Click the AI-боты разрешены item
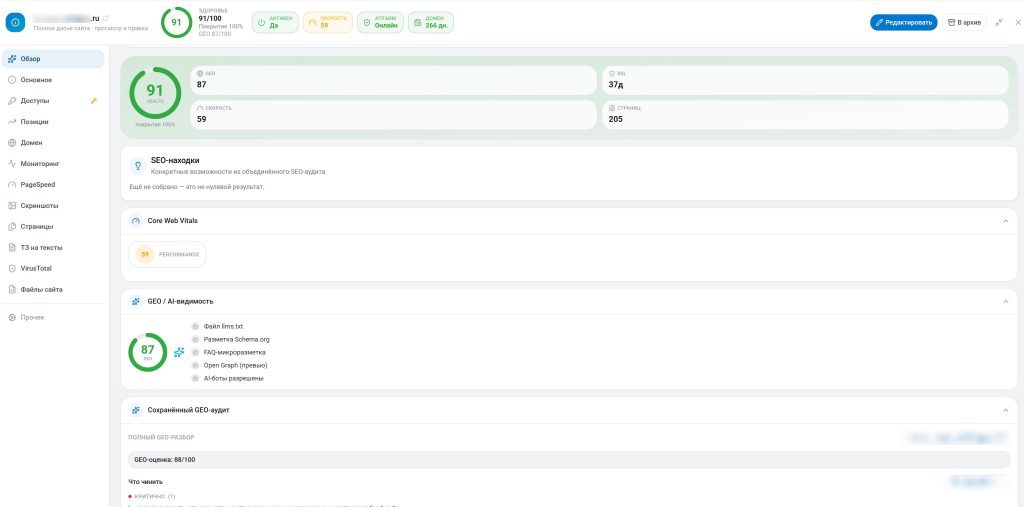This screenshot has width=1024, height=507. pos(228,378)
